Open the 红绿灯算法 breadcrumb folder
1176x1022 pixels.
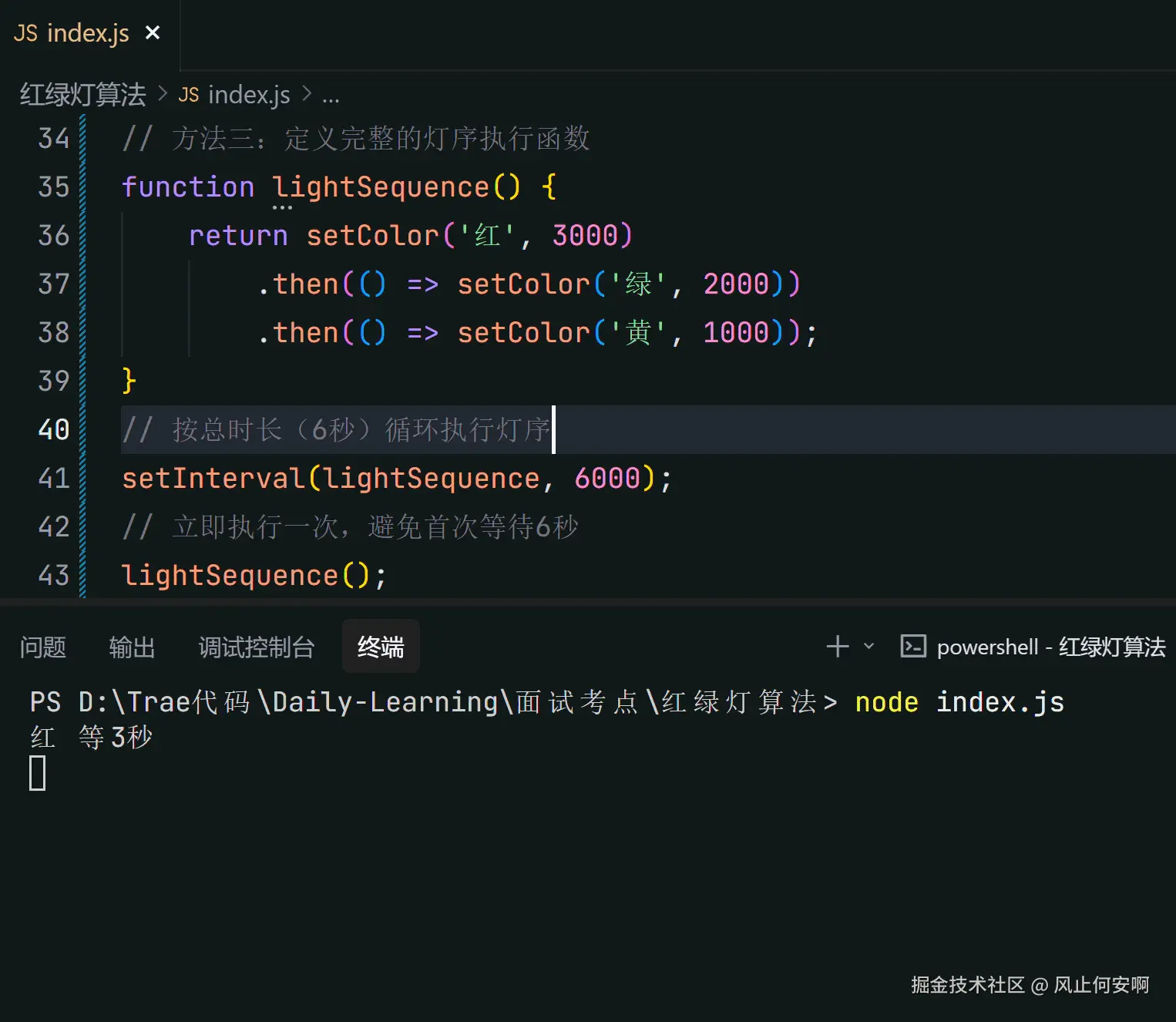(x=83, y=95)
